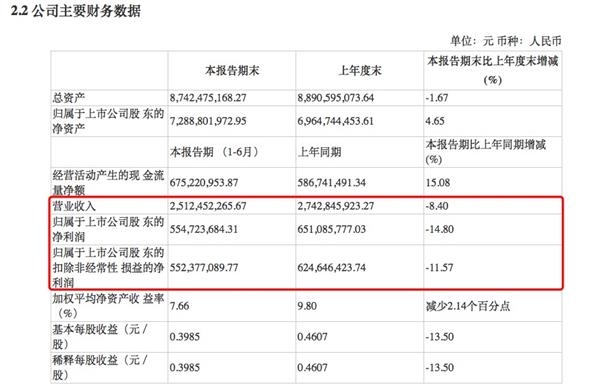Click the -8.40 revenue change cell
The image size is (600, 389).
click(x=437, y=206)
